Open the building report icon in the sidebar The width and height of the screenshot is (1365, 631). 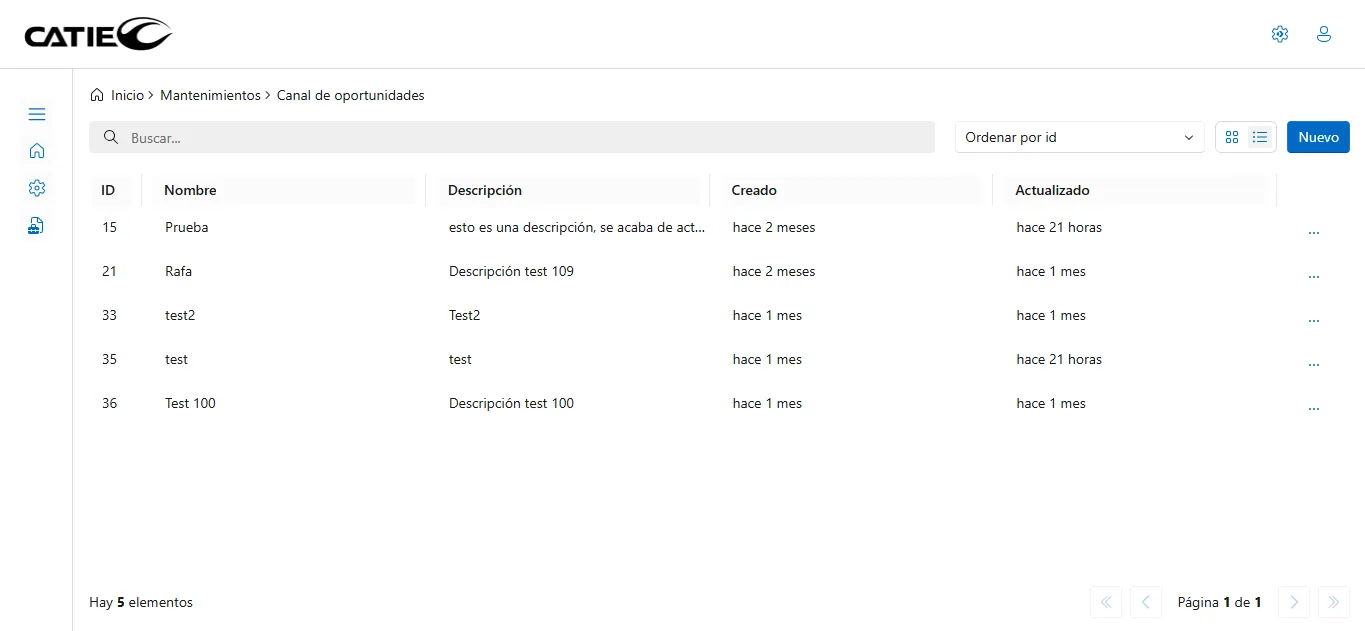pos(37,226)
